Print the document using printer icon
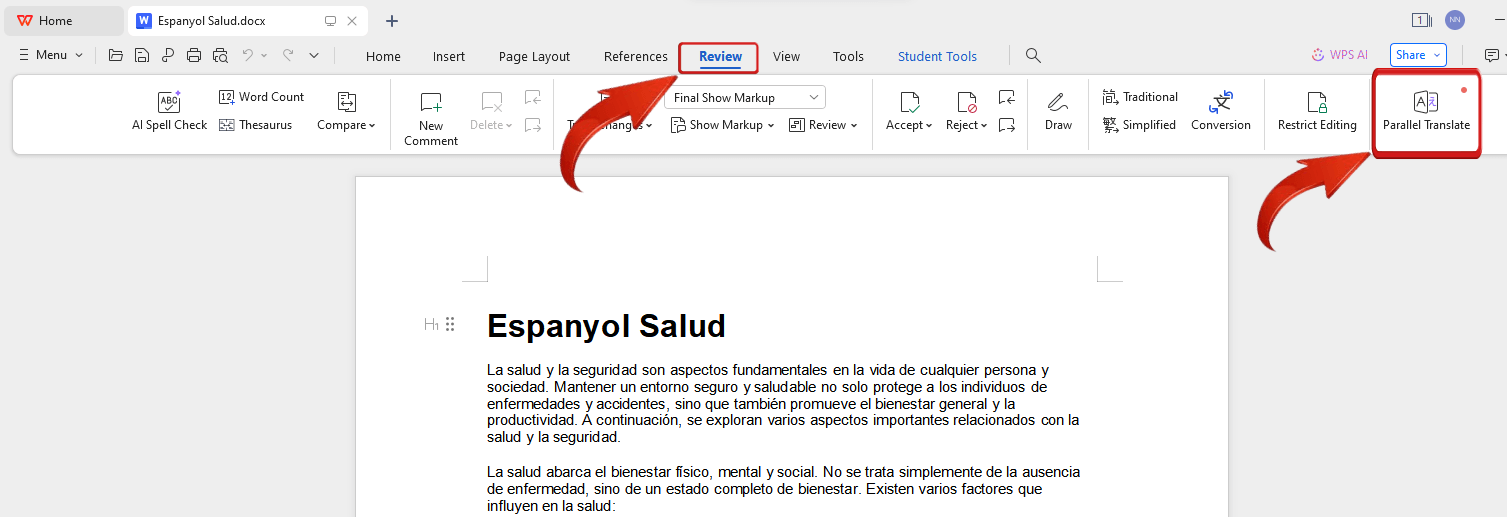 click(194, 56)
